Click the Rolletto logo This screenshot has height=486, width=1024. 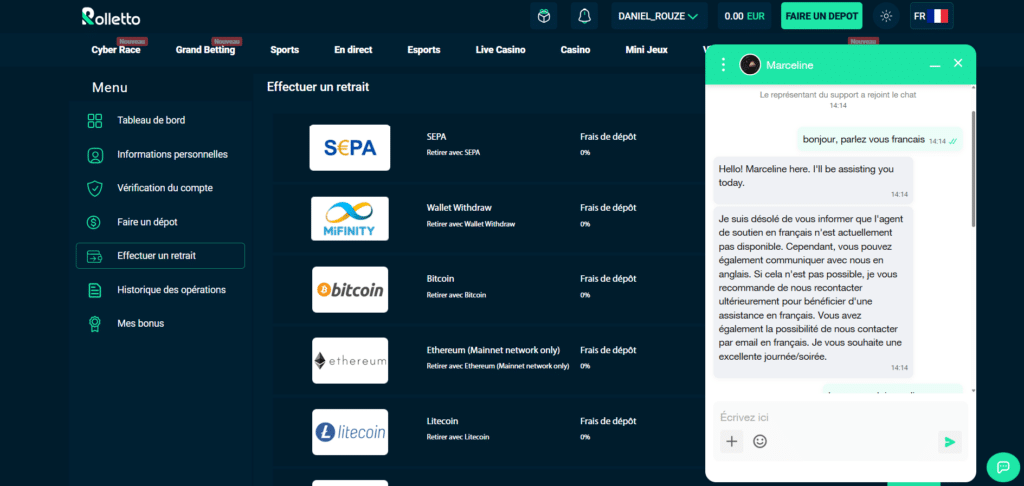[x=110, y=16]
